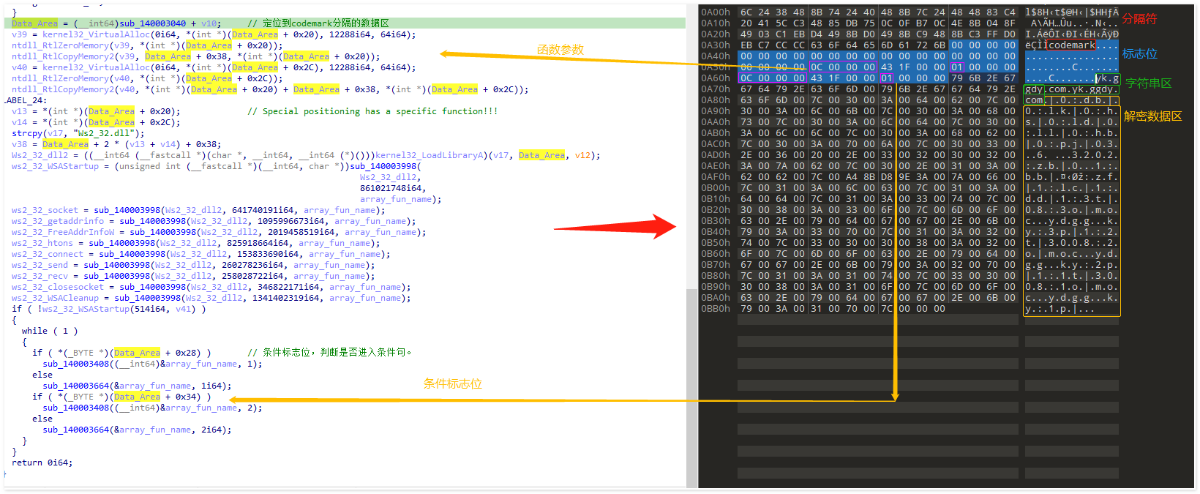Click hex offset 0B00h row label
The image size is (1200, 494).
(714, 187)
